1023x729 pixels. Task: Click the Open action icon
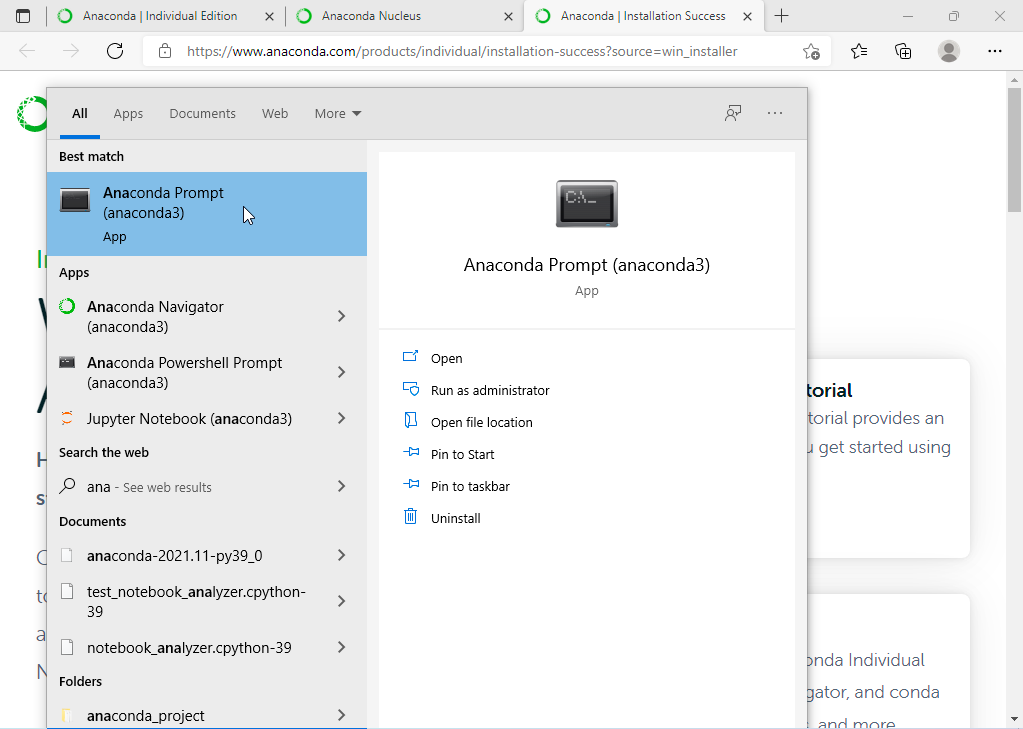coord(410,357)
